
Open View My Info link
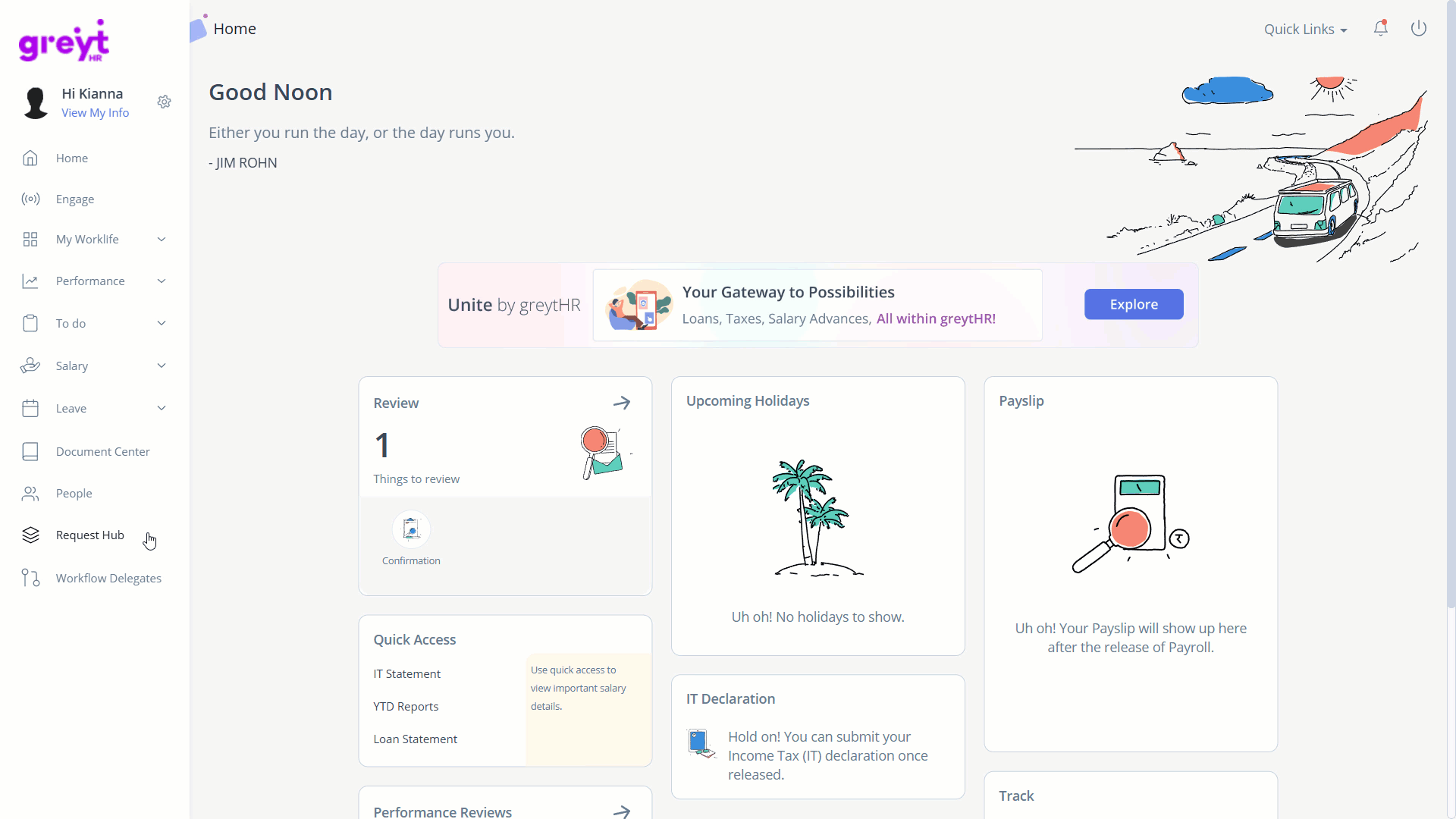(95, 113)
